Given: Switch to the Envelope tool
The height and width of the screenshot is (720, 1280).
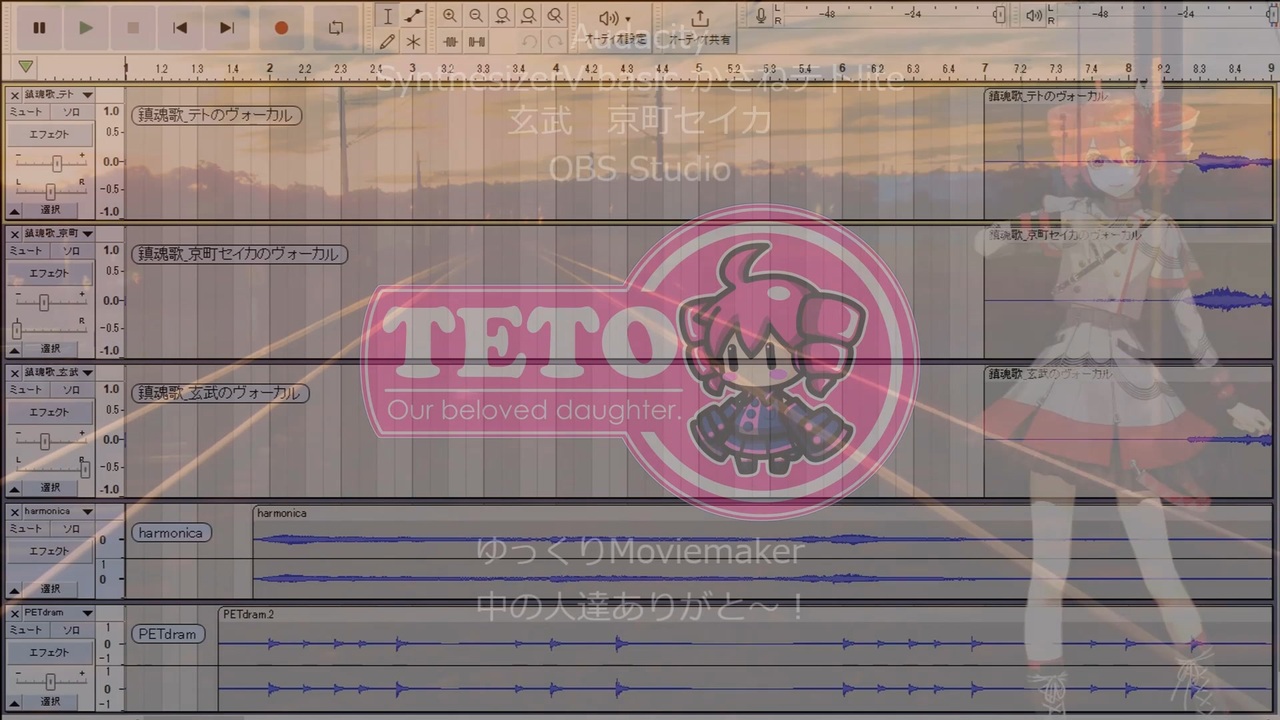Looking at the screenshot, I should click(413, 15).
